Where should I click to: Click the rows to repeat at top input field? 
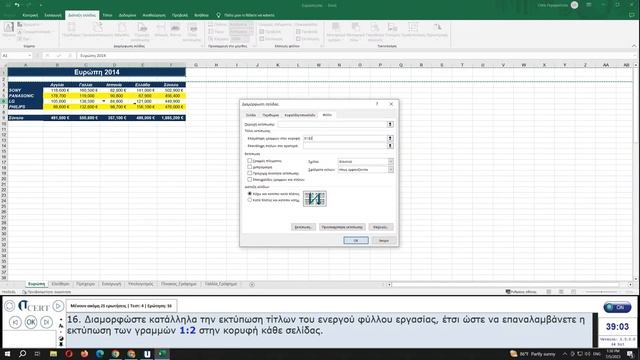pyautogui.click(x=345, y=138)
